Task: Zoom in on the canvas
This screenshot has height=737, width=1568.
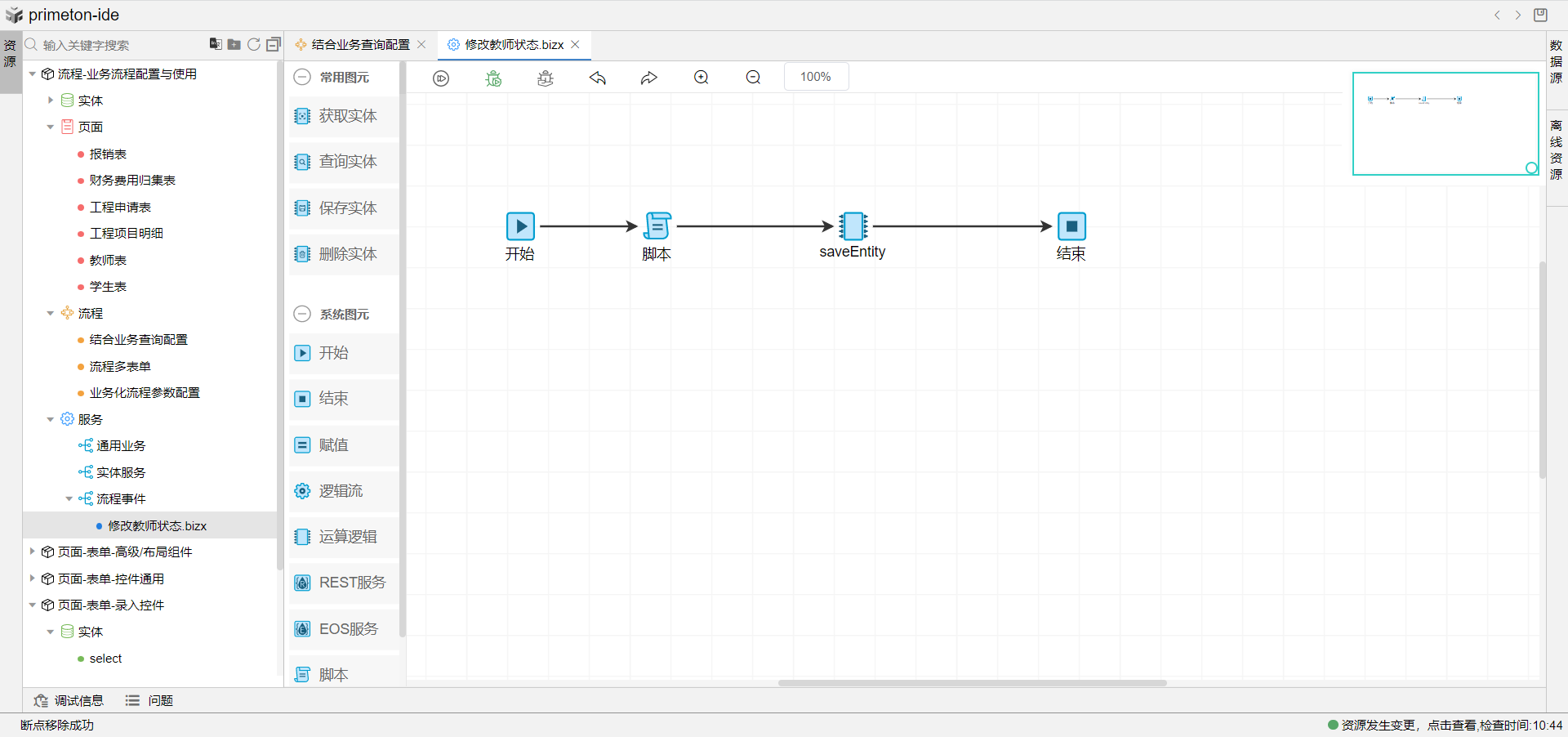Action: pos(702,78)
